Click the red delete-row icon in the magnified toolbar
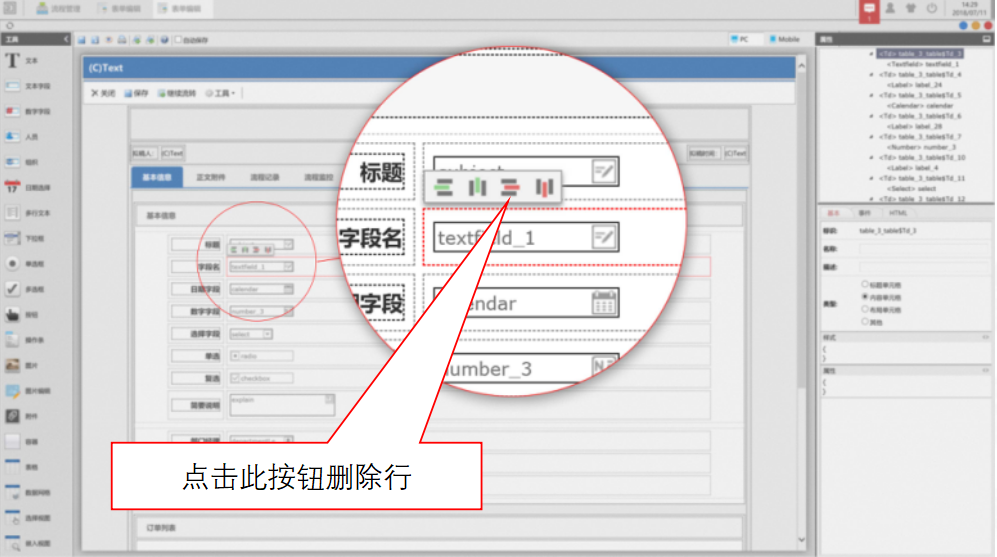Viewport: 997px width, 557px height. (511, 187)
